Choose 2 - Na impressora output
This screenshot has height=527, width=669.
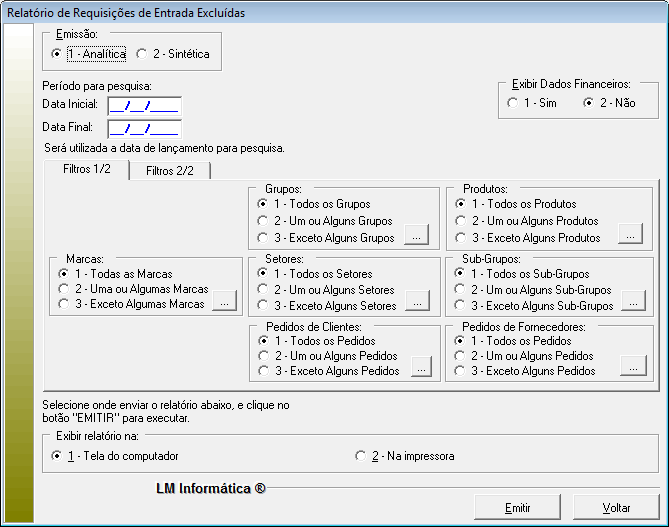[x=361, y=456]
